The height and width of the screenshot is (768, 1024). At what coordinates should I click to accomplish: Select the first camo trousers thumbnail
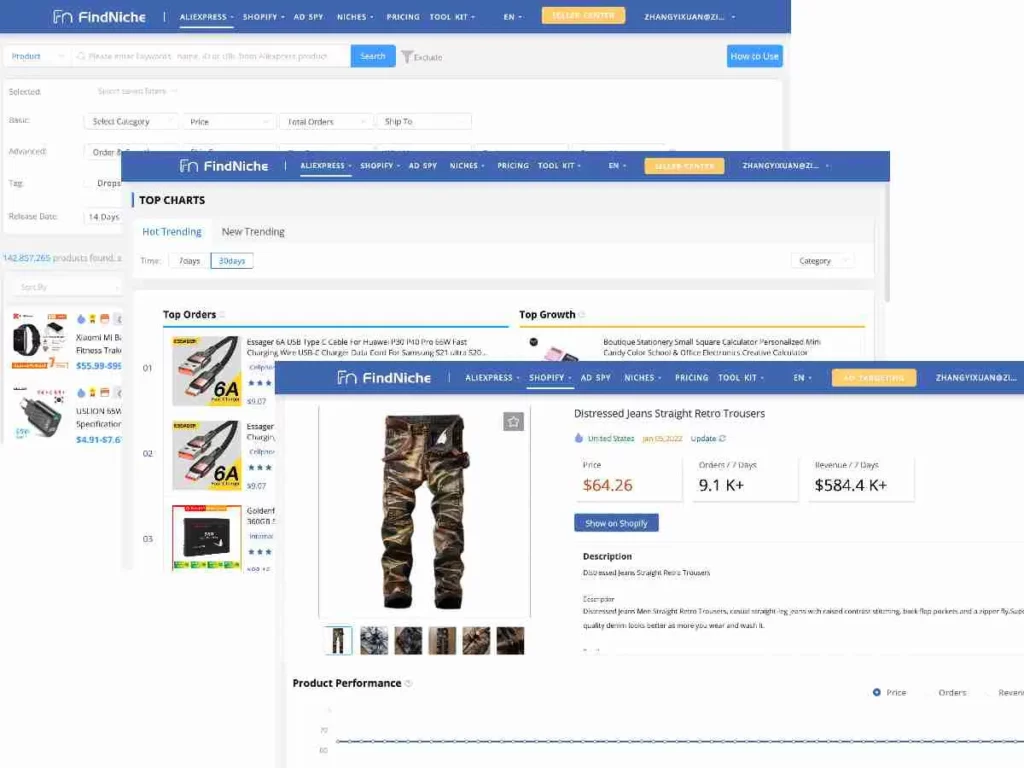(338, 640)
